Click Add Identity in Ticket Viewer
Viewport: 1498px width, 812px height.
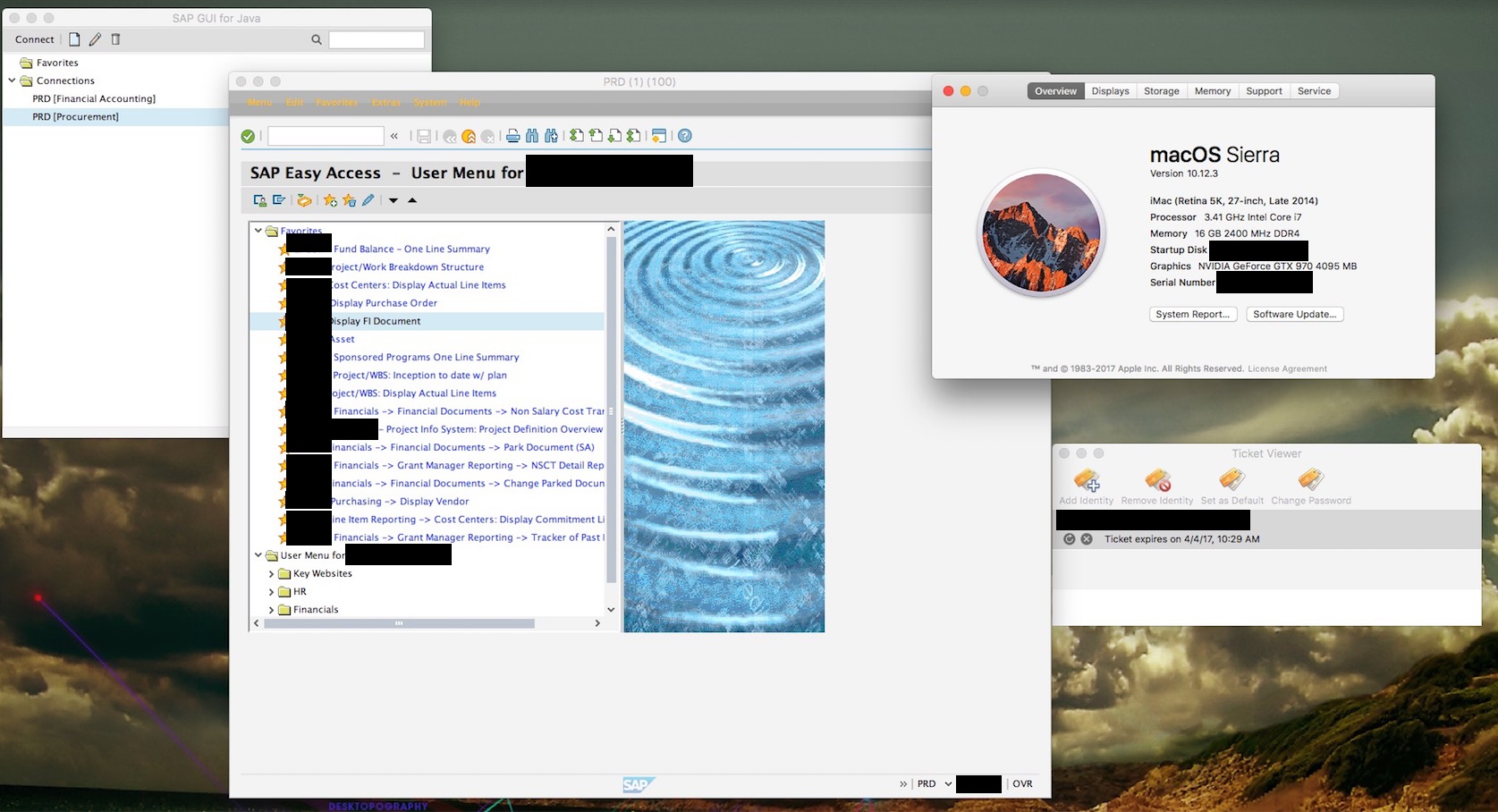(x=1087, y=486)
